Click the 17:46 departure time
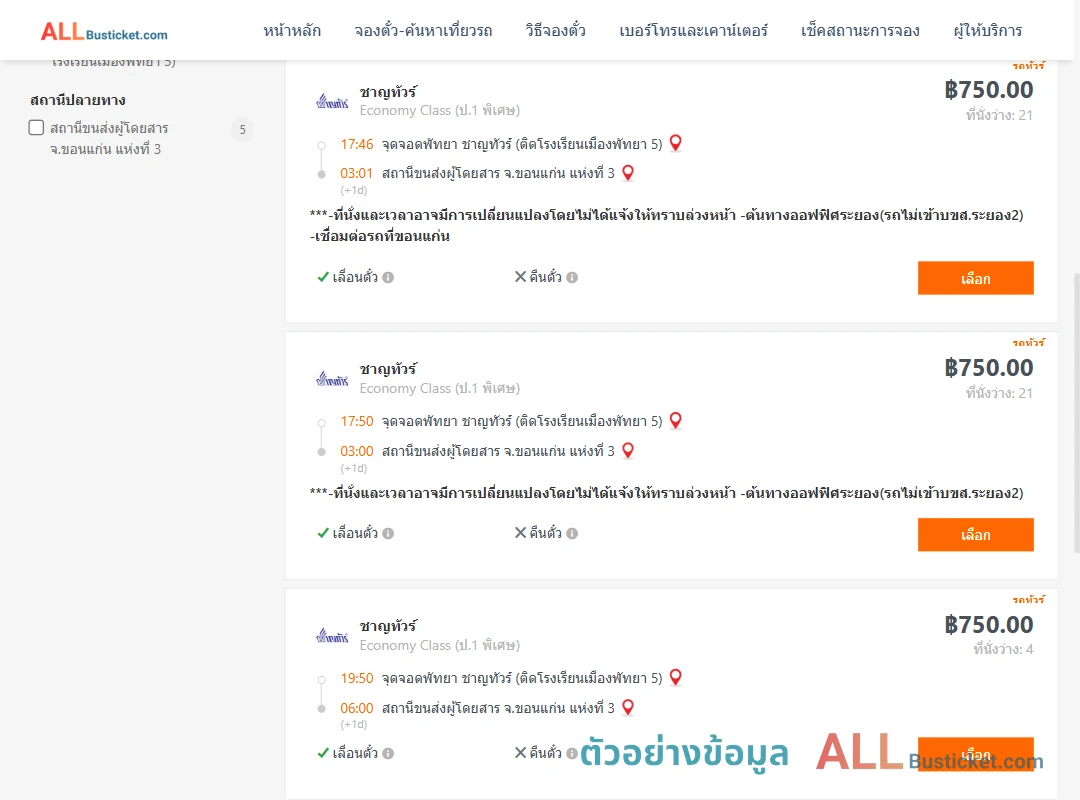This screenshot has width=1080, height=800. tap(356, 144)
